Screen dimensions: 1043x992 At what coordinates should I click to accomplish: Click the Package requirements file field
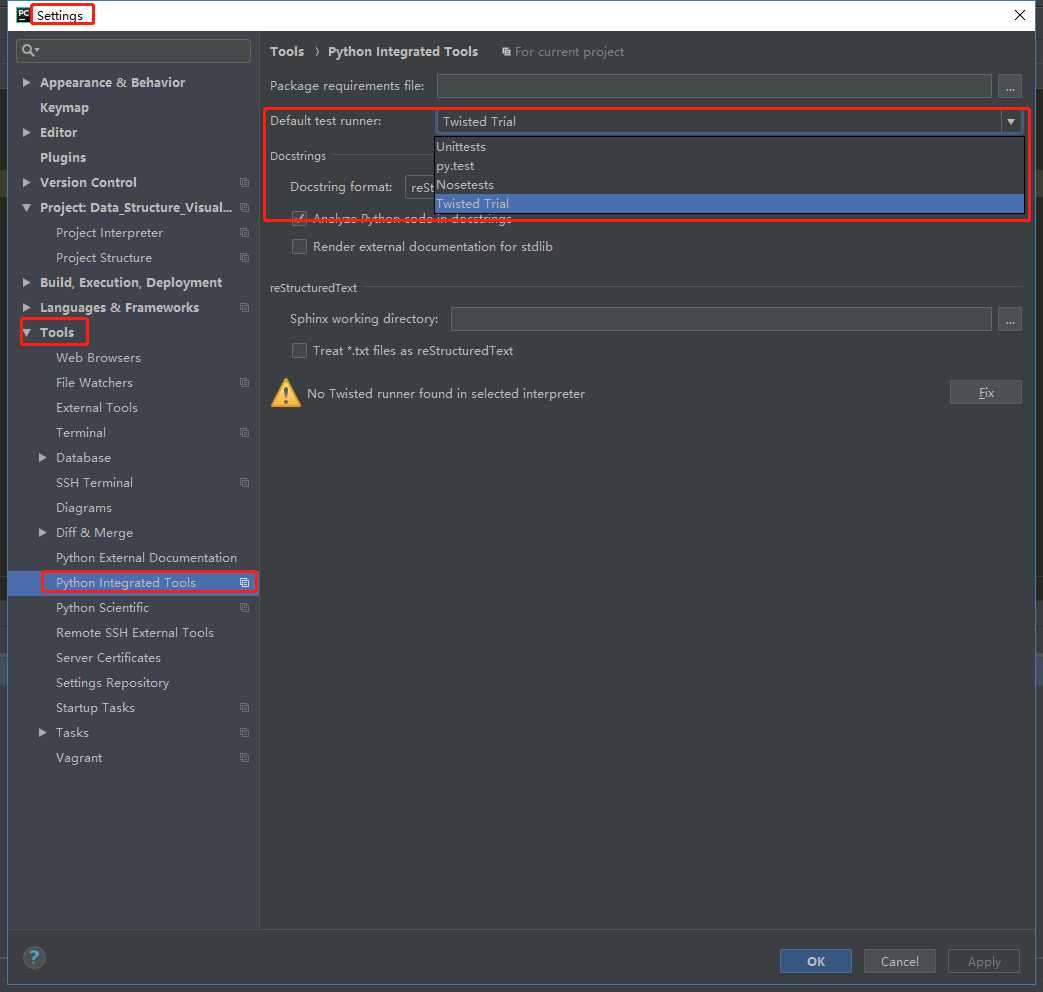coord(714,86)
